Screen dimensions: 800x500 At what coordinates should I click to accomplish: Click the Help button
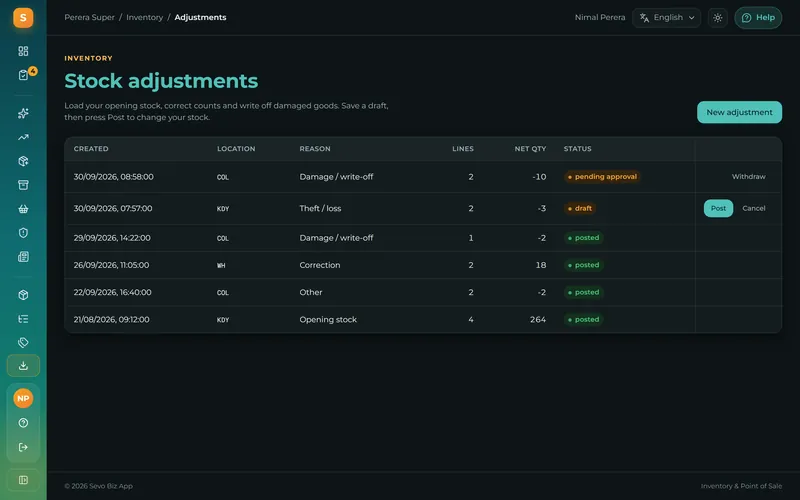point(758,18)
